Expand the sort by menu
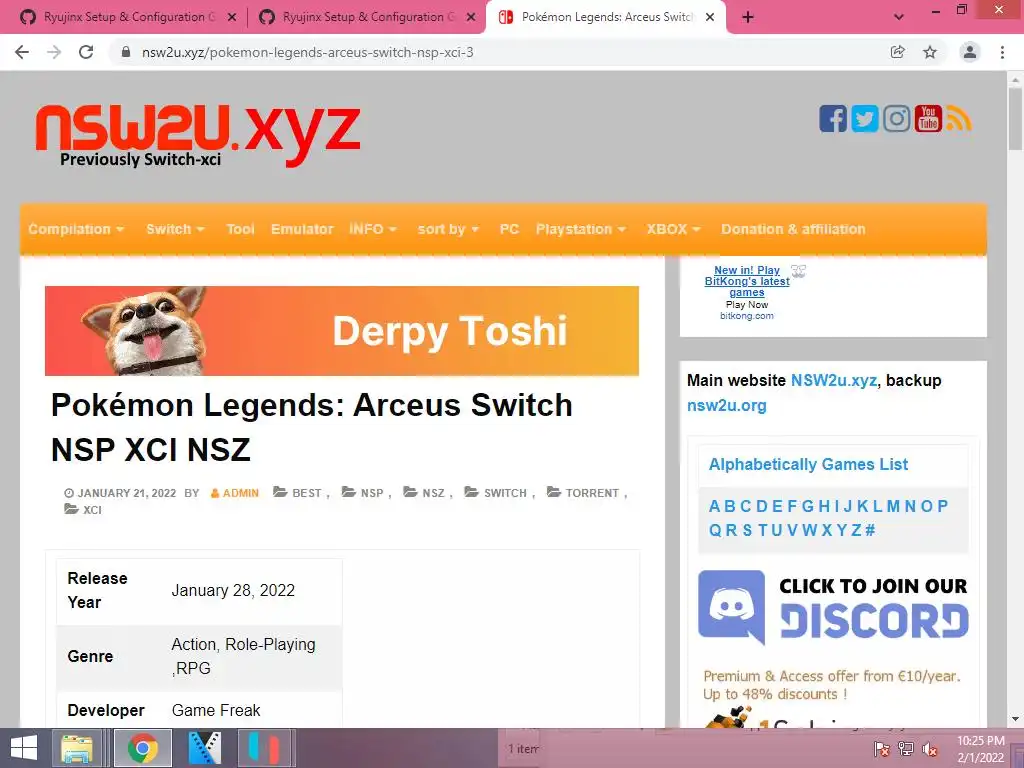This screenshot has height=768, width=1024. pos(449,229)
